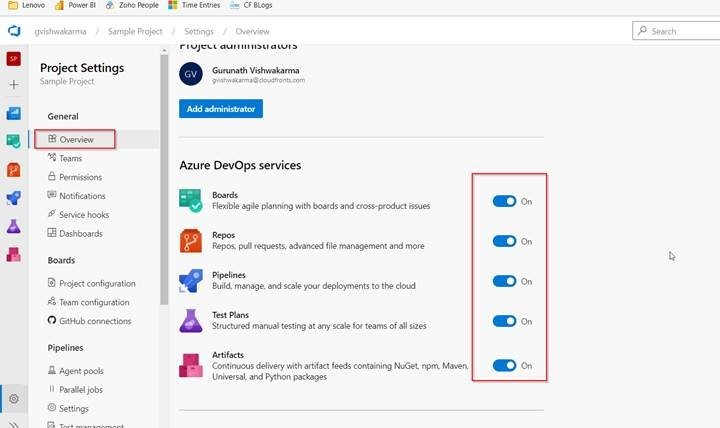
Task: Click the Boards service icon
Action: click(191, 201)
